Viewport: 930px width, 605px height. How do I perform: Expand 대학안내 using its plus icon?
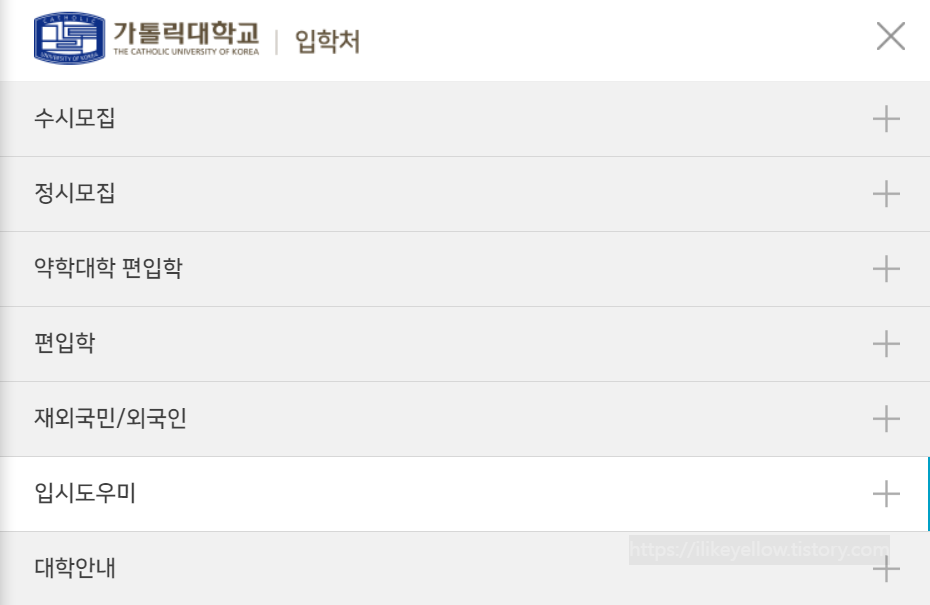886,569
